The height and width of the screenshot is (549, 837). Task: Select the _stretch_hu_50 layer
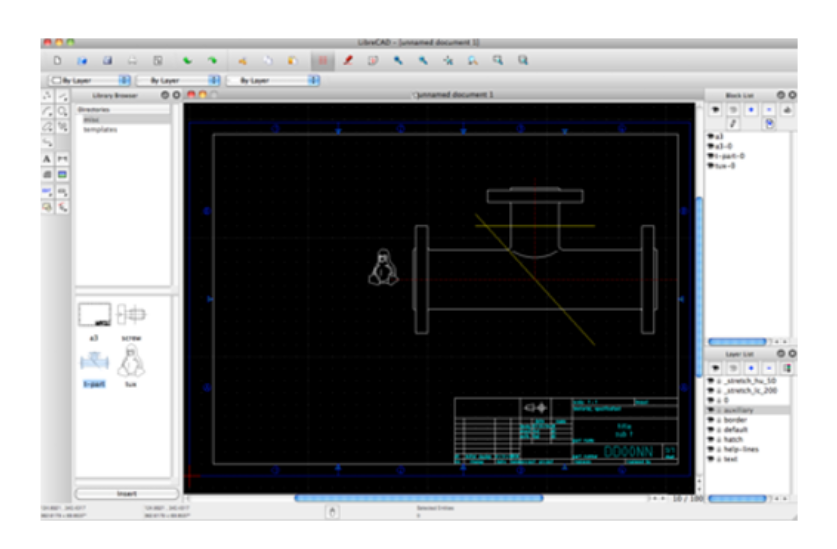click(x=751, y=381)
